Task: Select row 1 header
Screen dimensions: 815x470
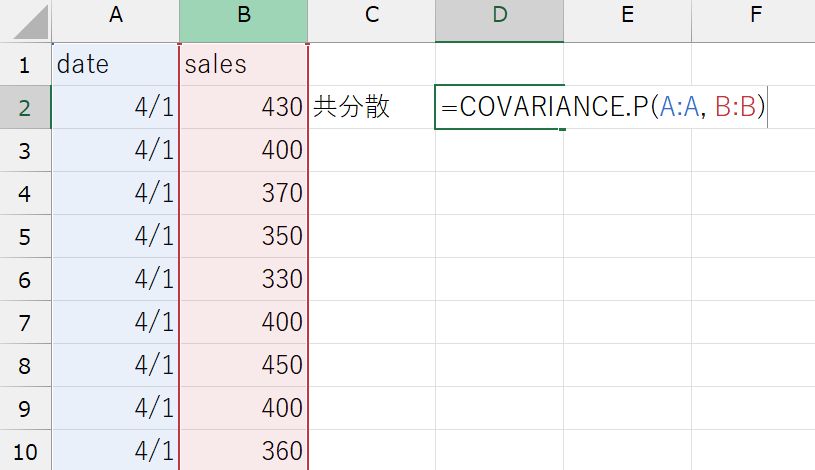Action: [x=25, y=65]
